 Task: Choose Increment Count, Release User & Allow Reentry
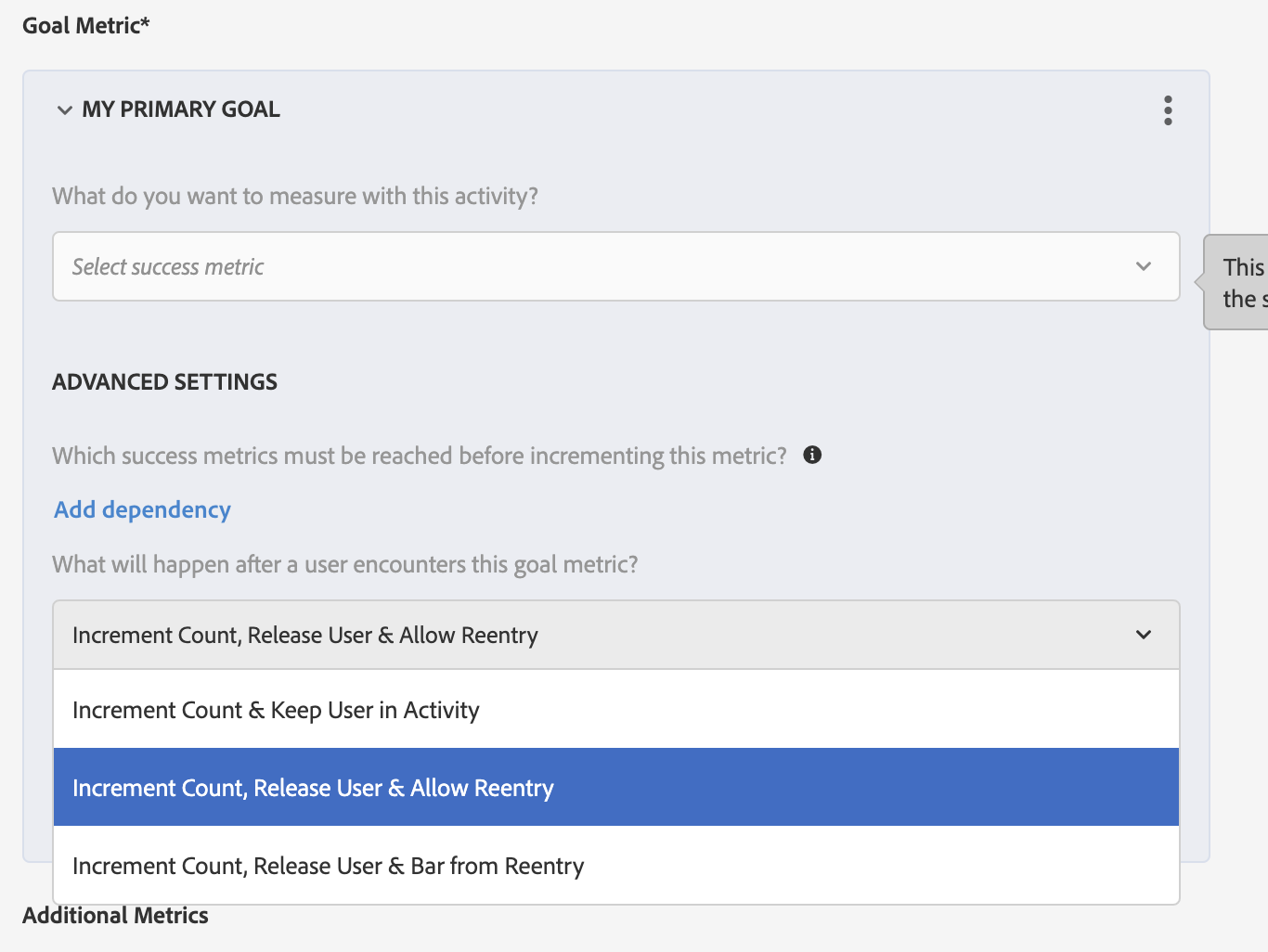[x=313, y=787]
